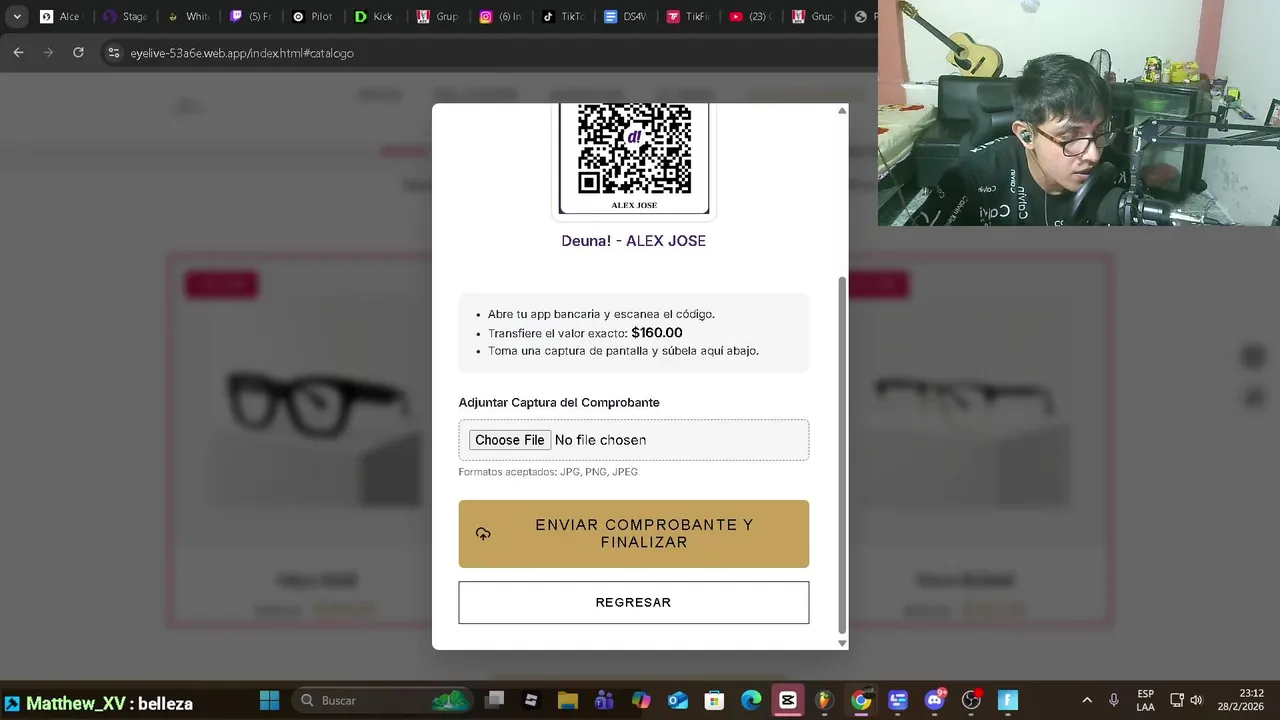1280x720 pixels.
Task: Open Copilot from the taskbar
Action: click(x=641, y=700)
